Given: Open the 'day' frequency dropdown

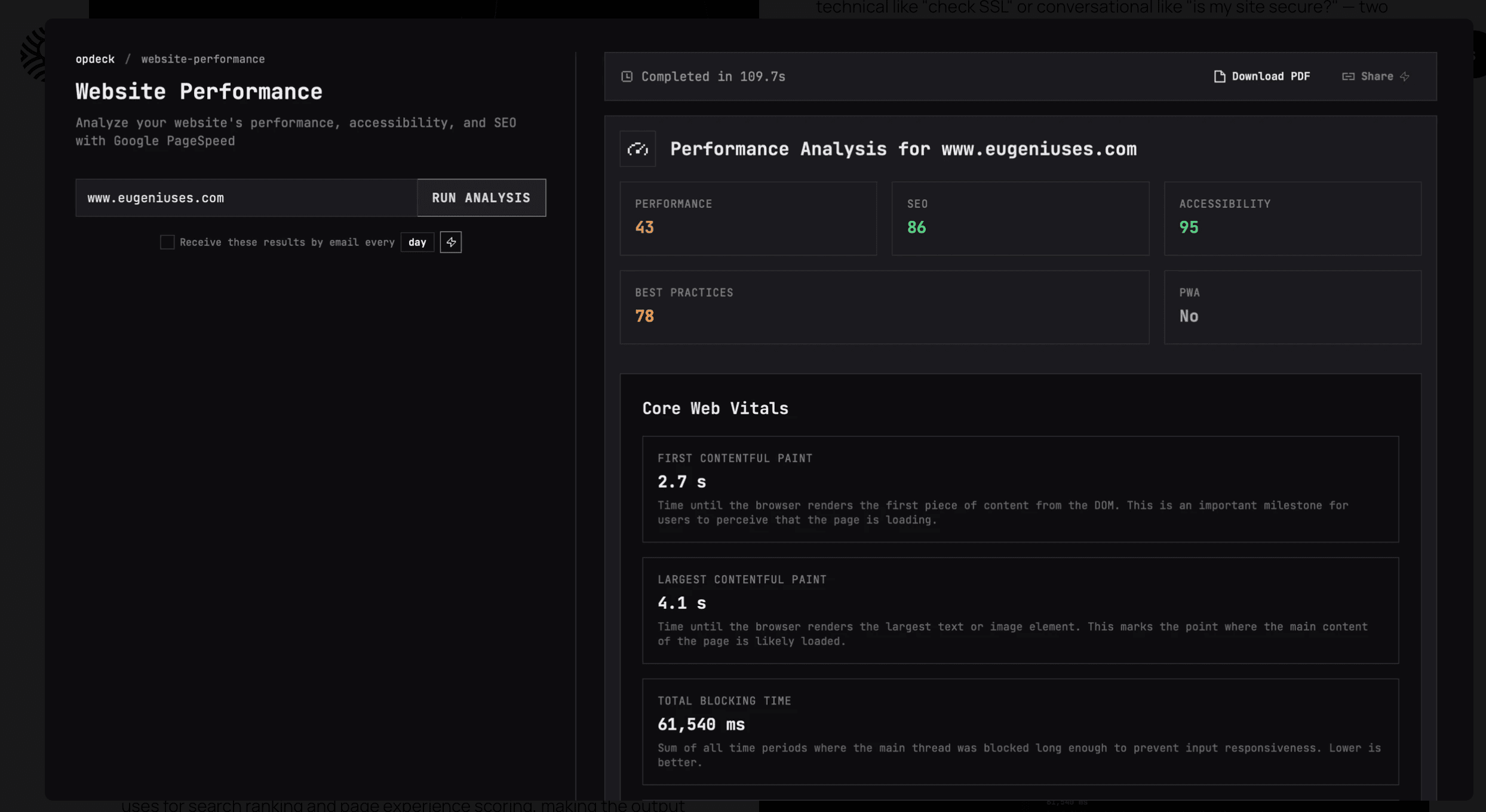Looking at the screenshot, I should [x=417, y=242].
